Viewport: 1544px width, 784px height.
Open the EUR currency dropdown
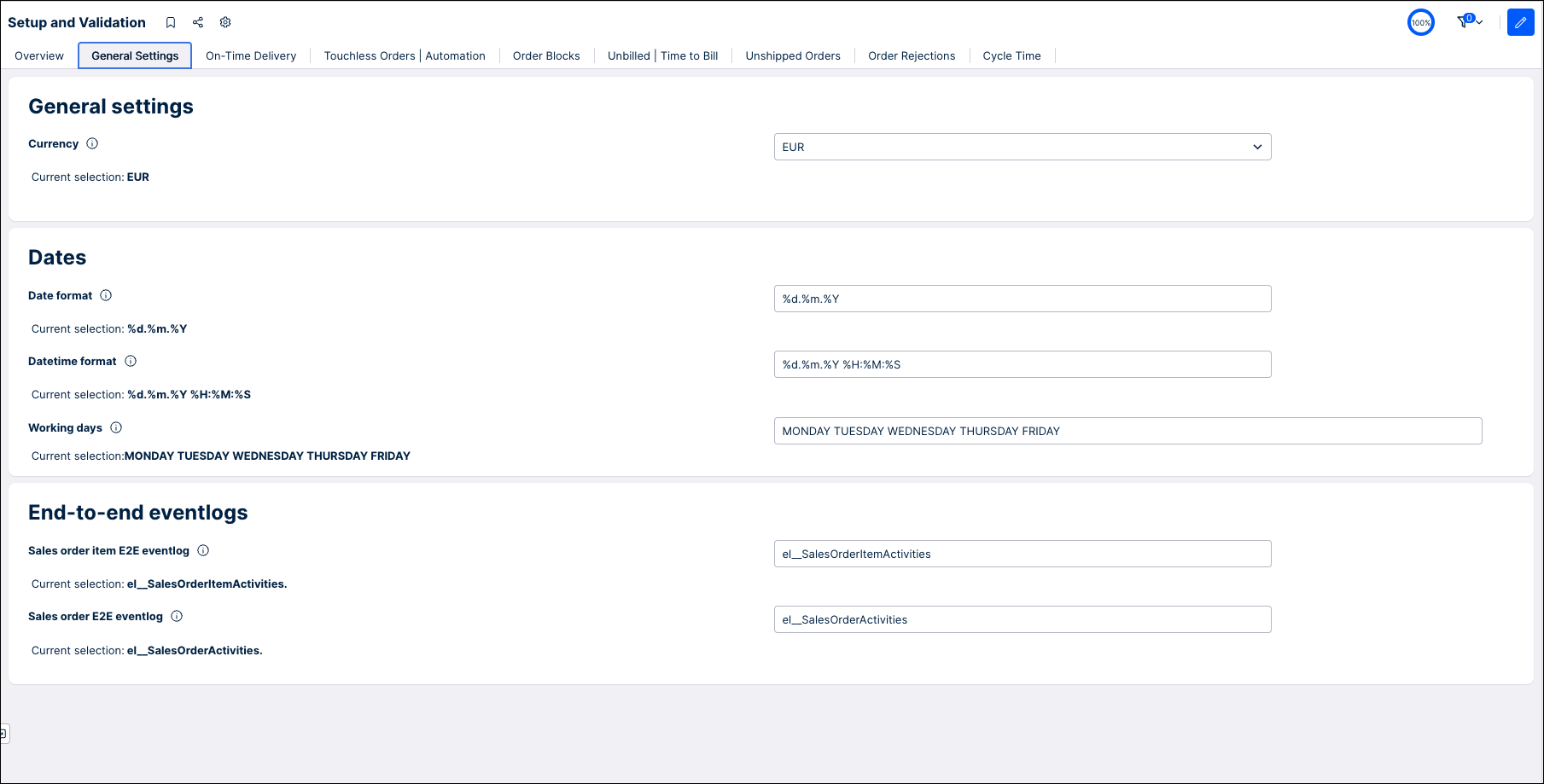coord(1023,147)
